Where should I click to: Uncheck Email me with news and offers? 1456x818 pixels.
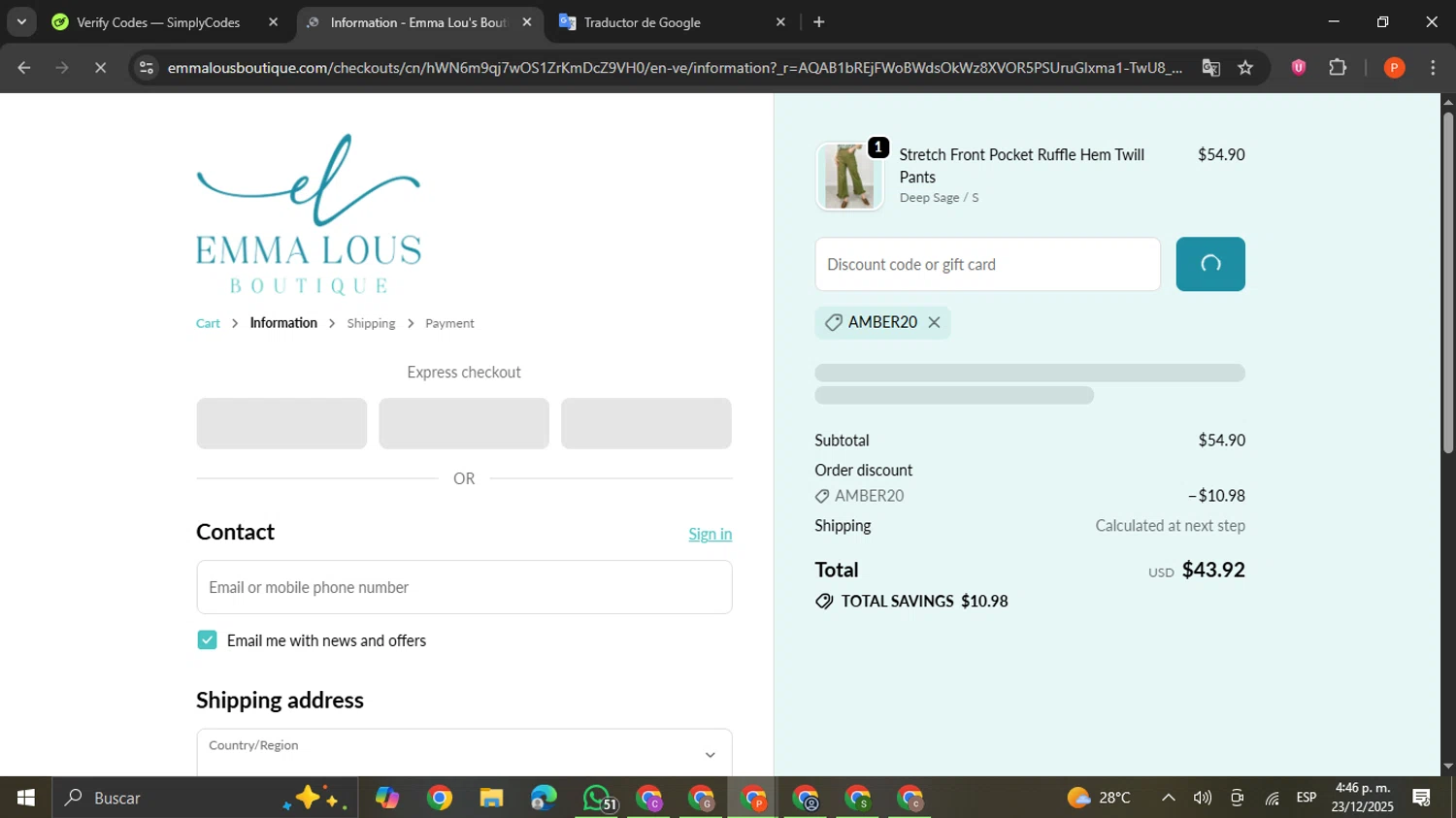[x=207, y=640]
